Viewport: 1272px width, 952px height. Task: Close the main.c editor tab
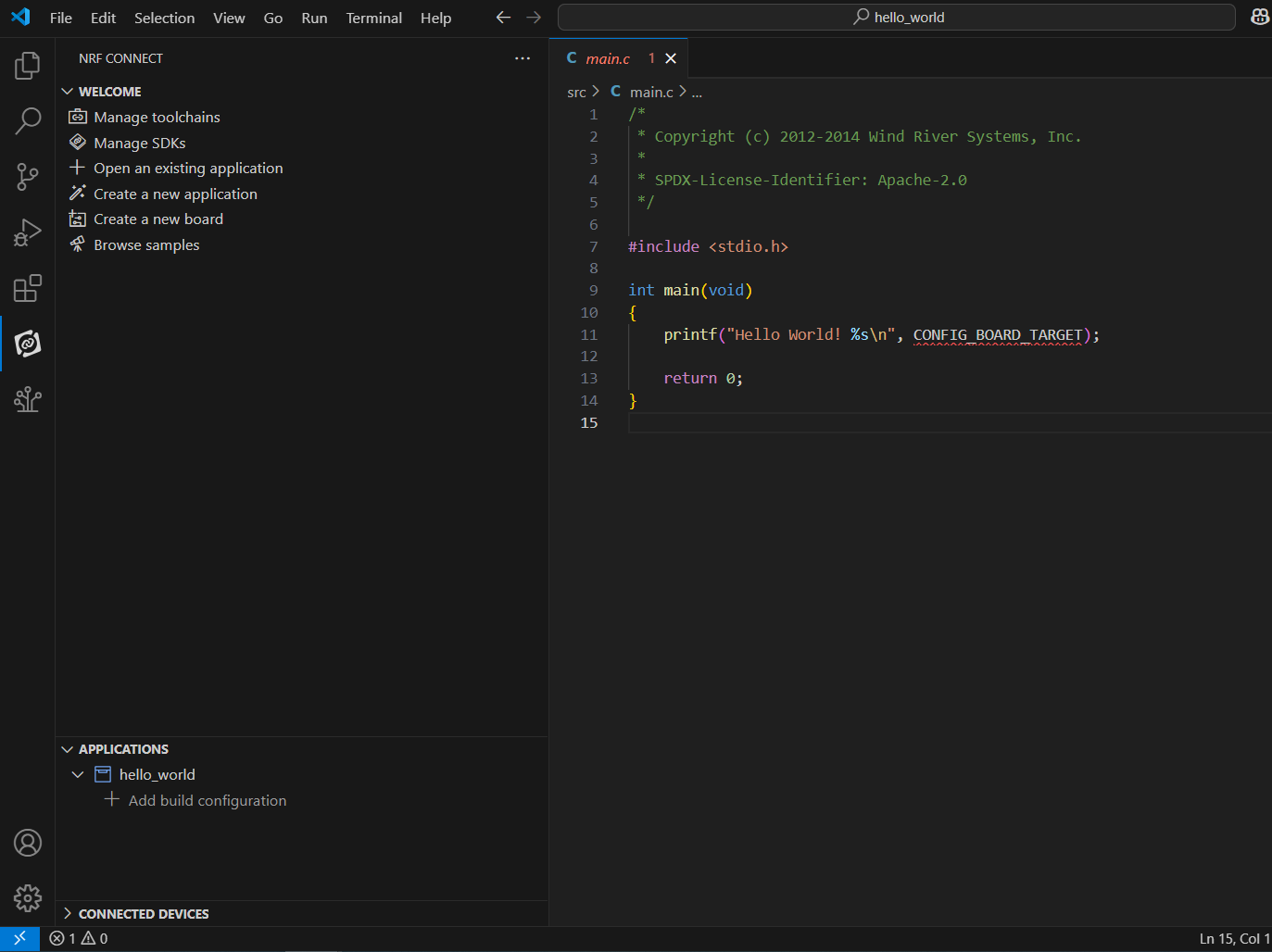pyautogui.click(x=671, y=58)
